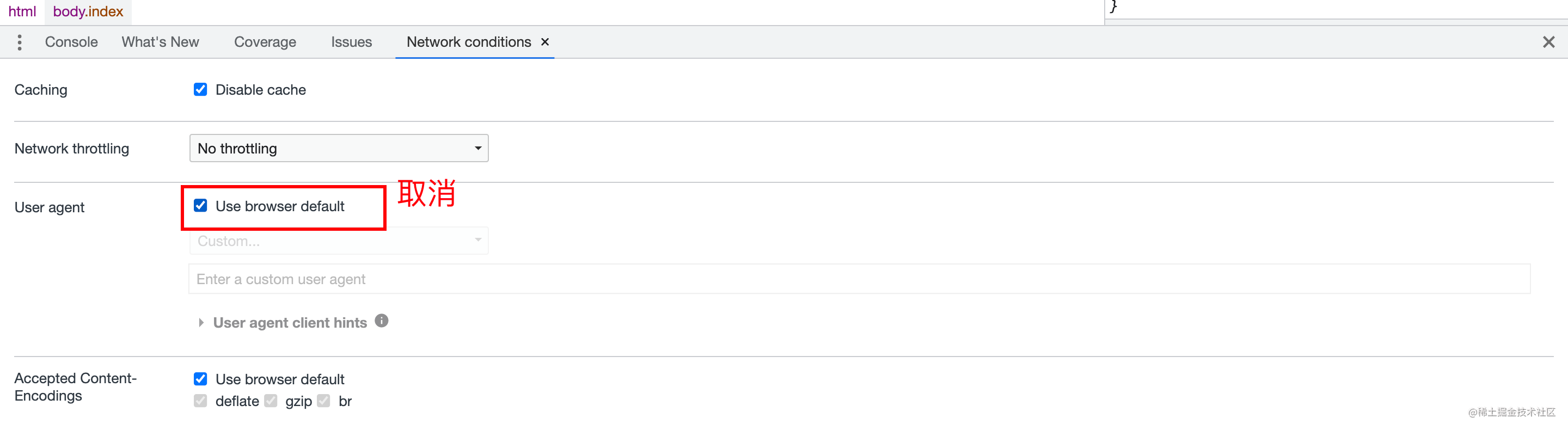Uncheck Use browser default under User agent
The image size is (1568, 430).
(x=200, y=206)
